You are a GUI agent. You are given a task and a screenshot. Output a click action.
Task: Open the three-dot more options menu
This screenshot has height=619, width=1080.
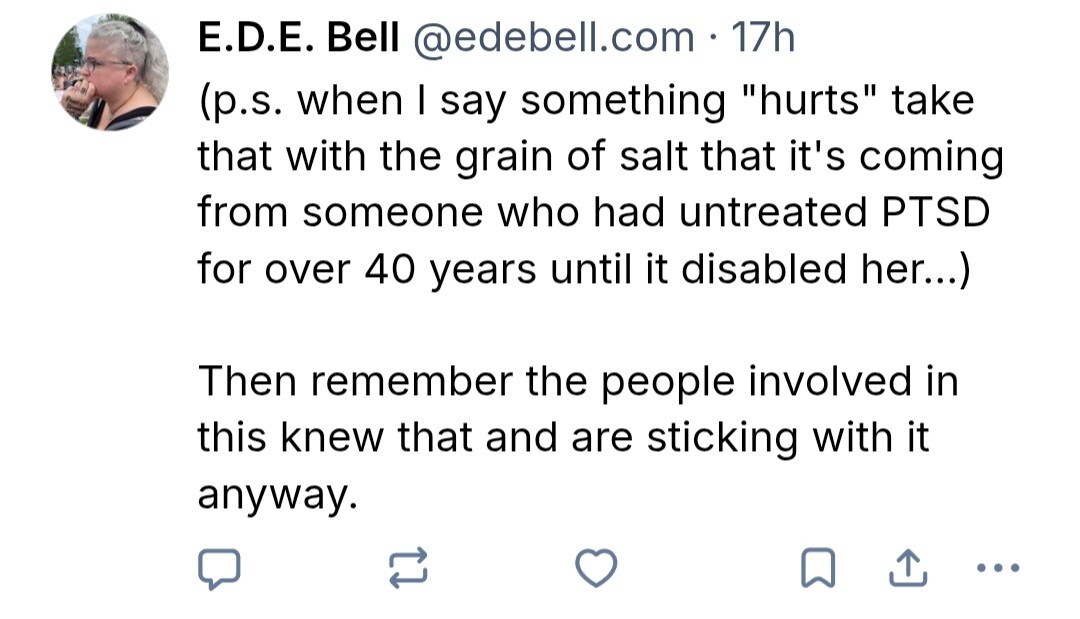point(996,567)
